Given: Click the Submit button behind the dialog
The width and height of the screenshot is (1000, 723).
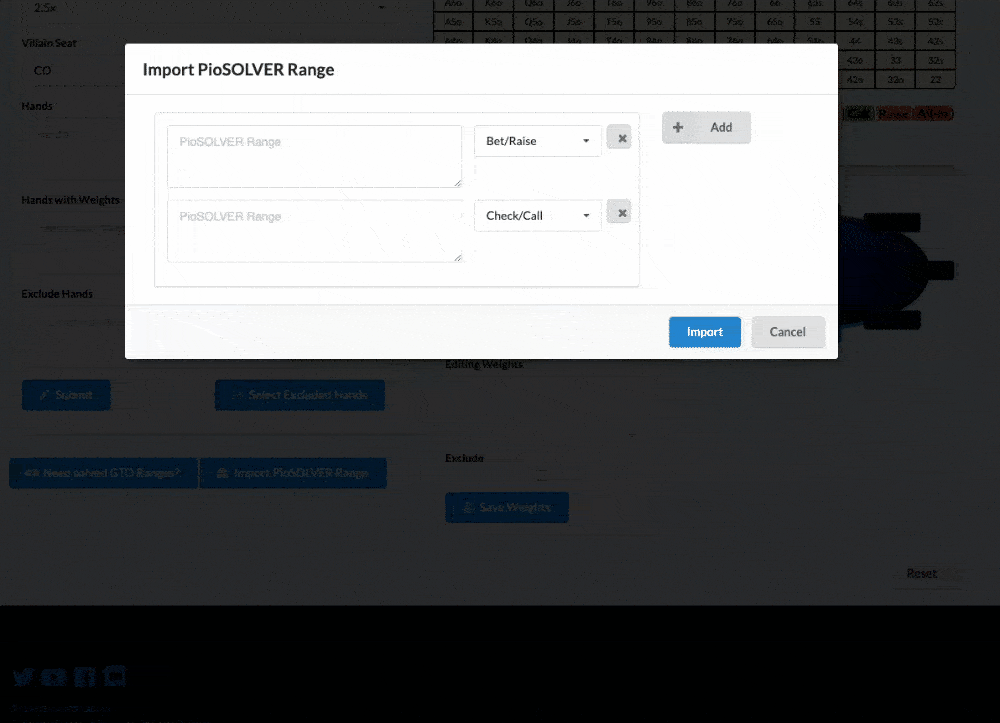Looking at the screenshot, I should click(66, 395).
